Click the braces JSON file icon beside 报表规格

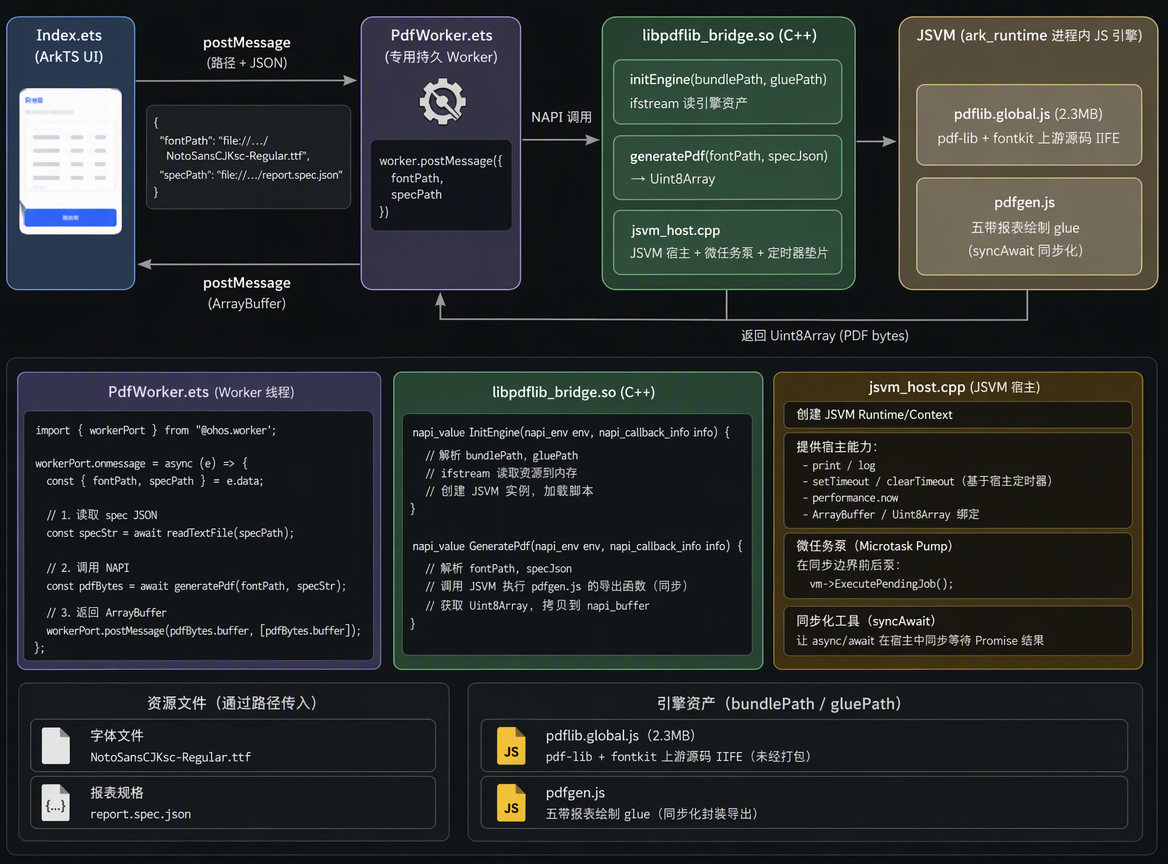click(56, 803)
